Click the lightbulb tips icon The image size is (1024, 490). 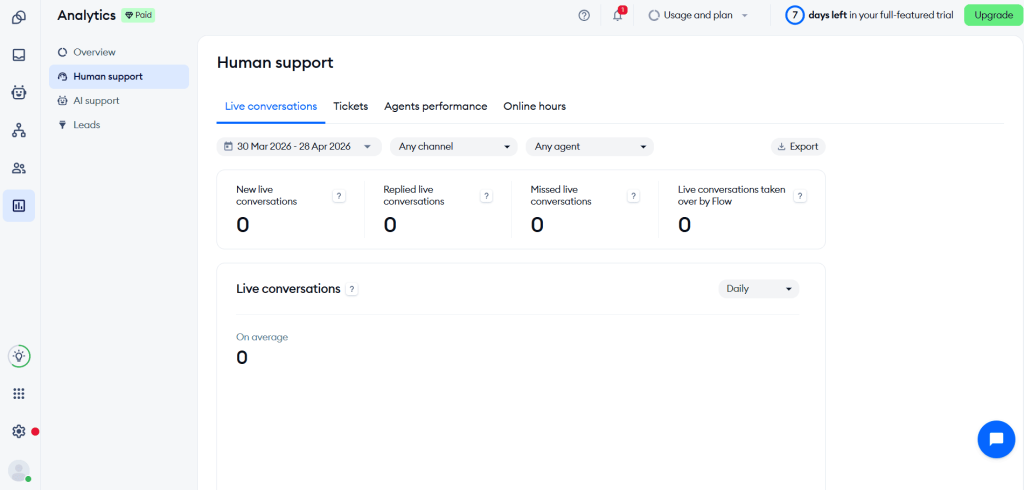click(19, 356)
